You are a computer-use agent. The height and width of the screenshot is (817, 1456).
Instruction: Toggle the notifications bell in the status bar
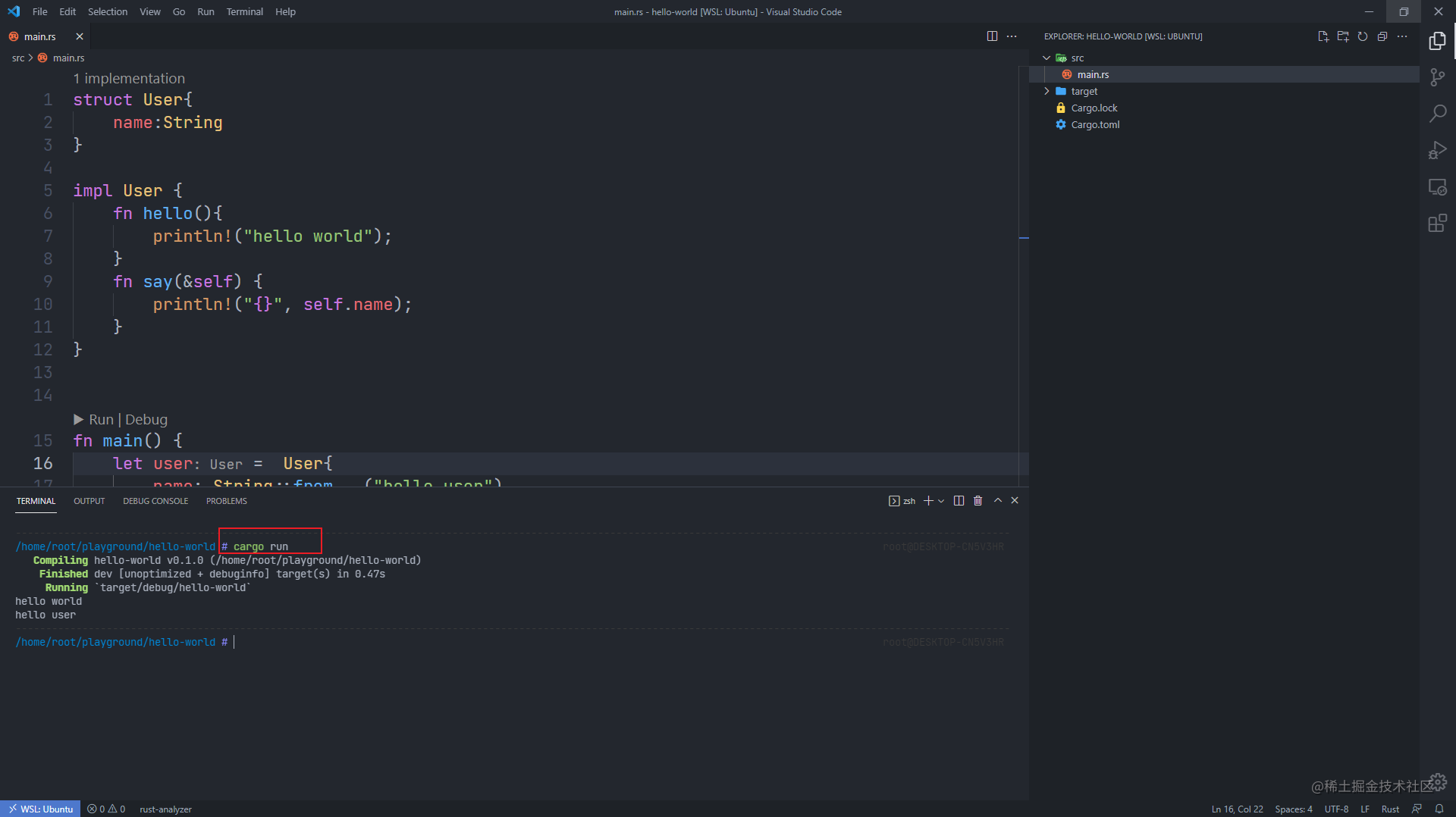[x=1440, y=809]
